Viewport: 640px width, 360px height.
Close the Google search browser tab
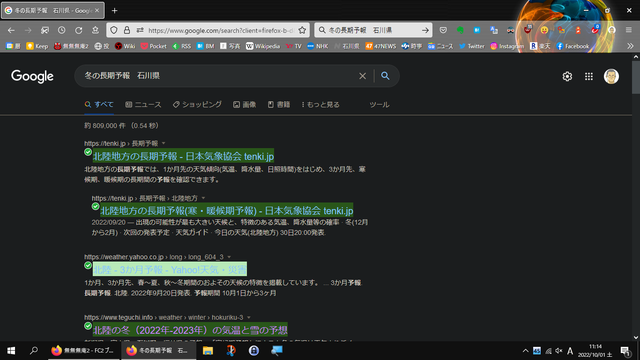pos(97,11)
